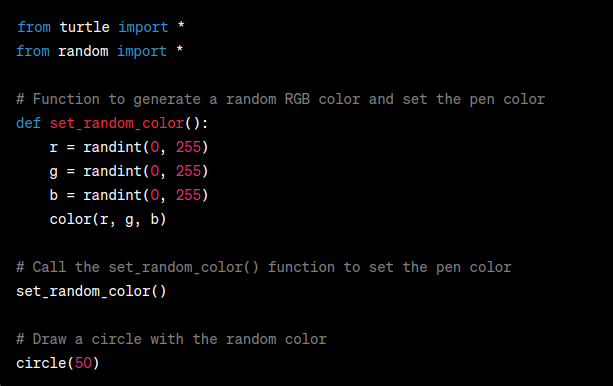Image resolution: width=613 pixels, height=386 pixels.
Task: Click the 'random' module name in second import
Action: point(83,51)
